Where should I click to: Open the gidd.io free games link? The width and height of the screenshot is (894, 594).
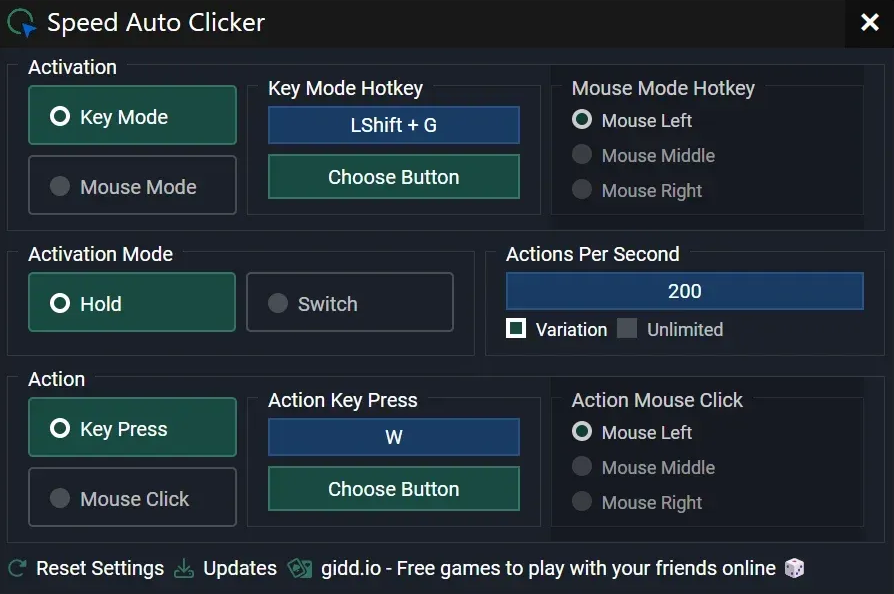[x=548, y=568]
